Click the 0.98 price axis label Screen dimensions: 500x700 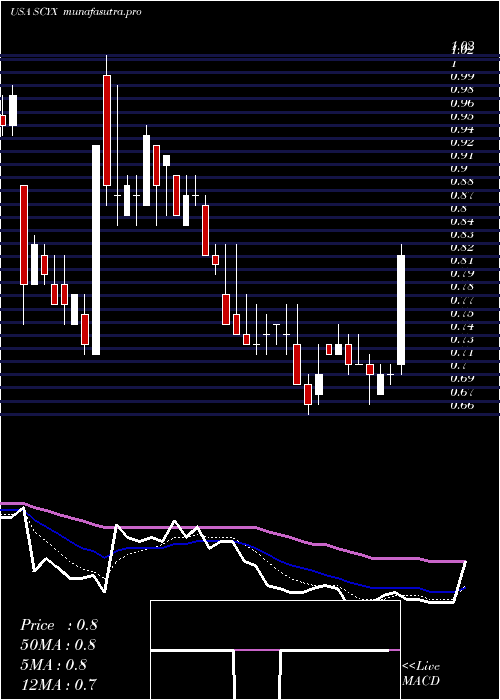point(462,90)
